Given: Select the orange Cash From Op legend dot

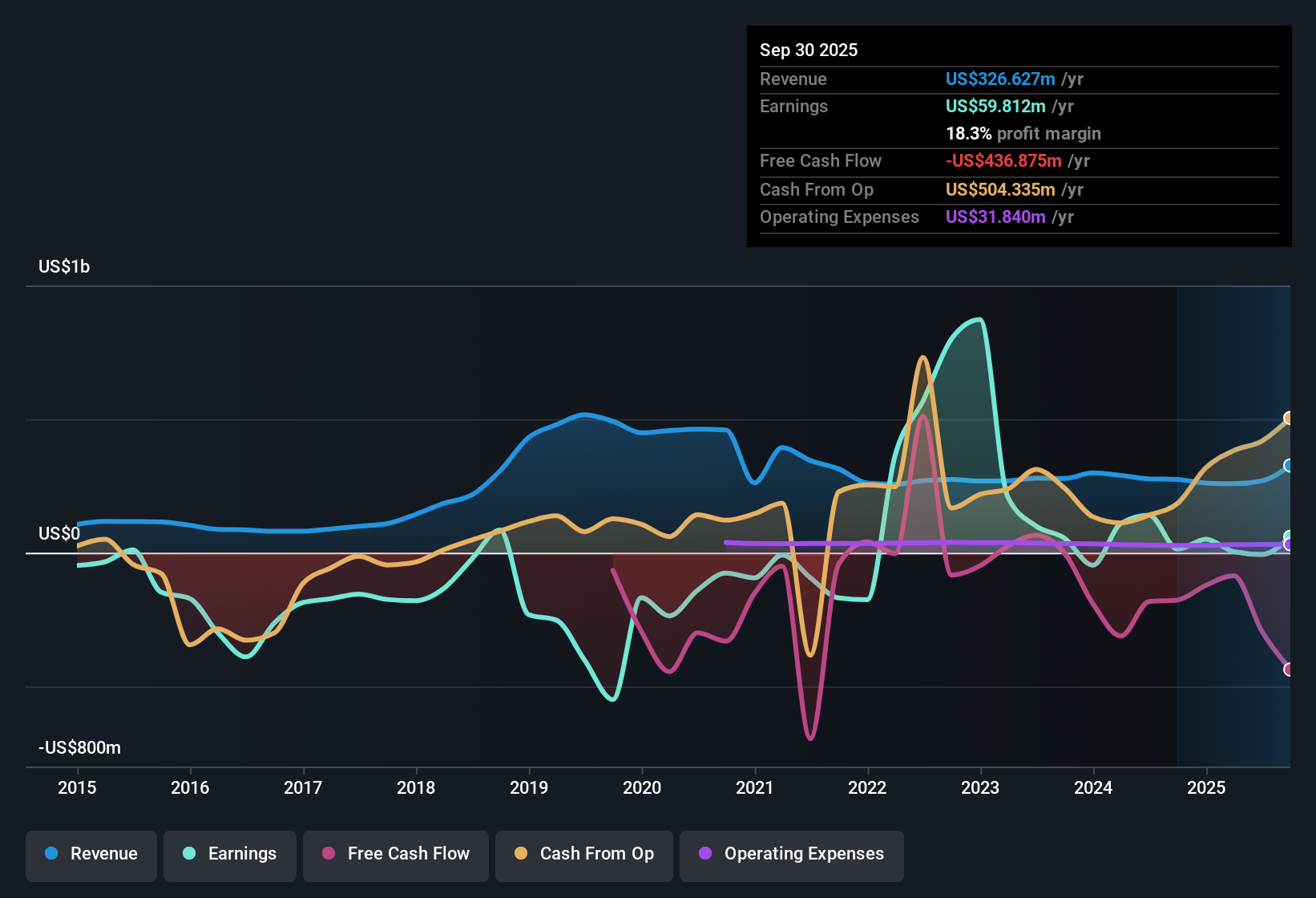Looking at the screenshot, I should click(x=521, y=854).
